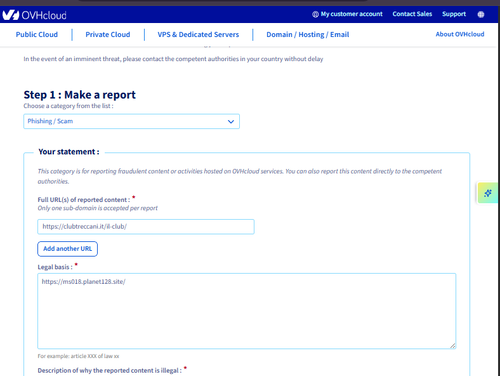Open the language globe icon
This screenshot has height=376, width=500.
tap(481, 14)
